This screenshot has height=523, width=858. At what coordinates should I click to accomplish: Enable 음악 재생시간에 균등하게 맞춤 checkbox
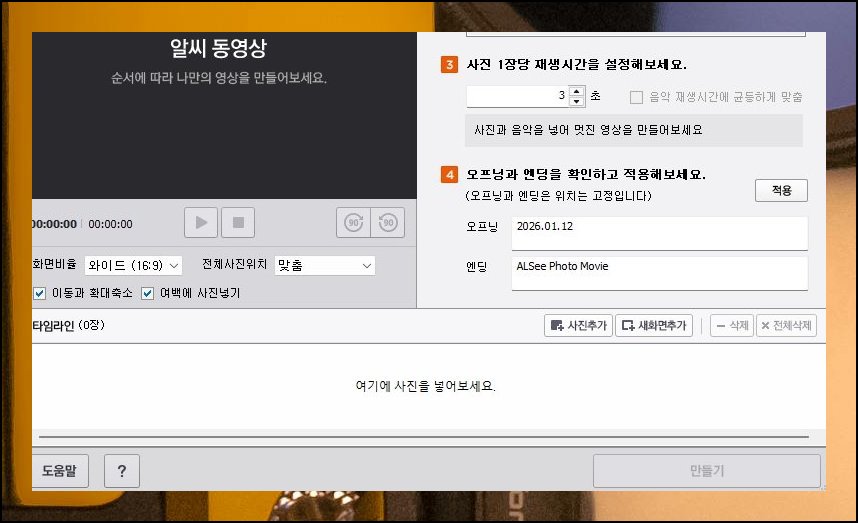636,97
